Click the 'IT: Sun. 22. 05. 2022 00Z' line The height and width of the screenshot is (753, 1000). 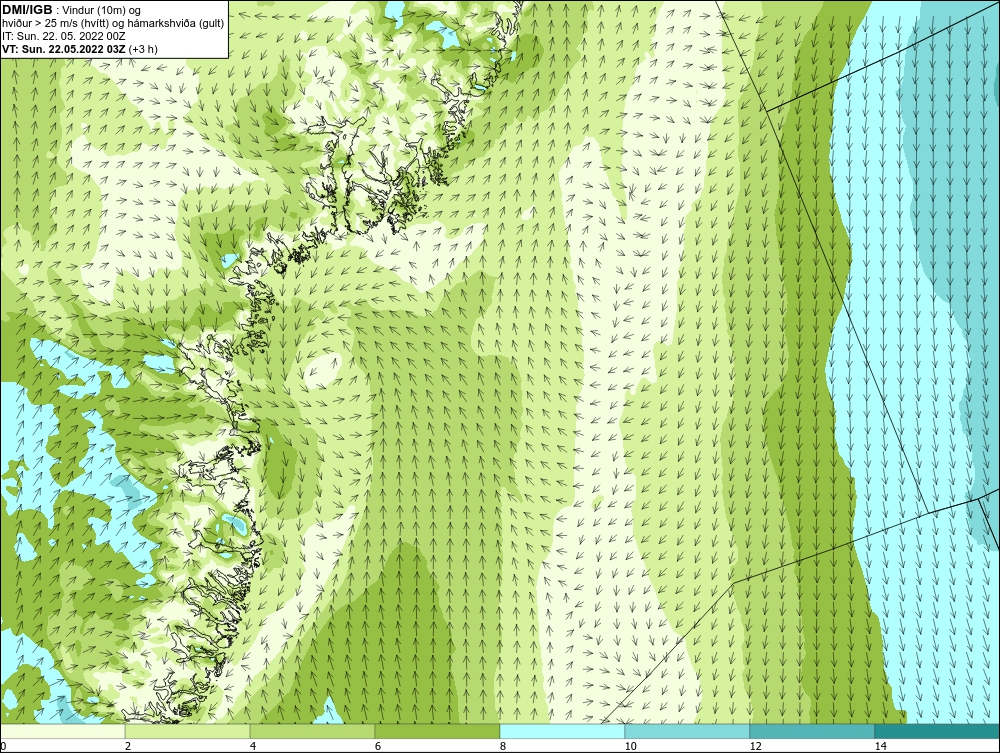pos(64,36)
